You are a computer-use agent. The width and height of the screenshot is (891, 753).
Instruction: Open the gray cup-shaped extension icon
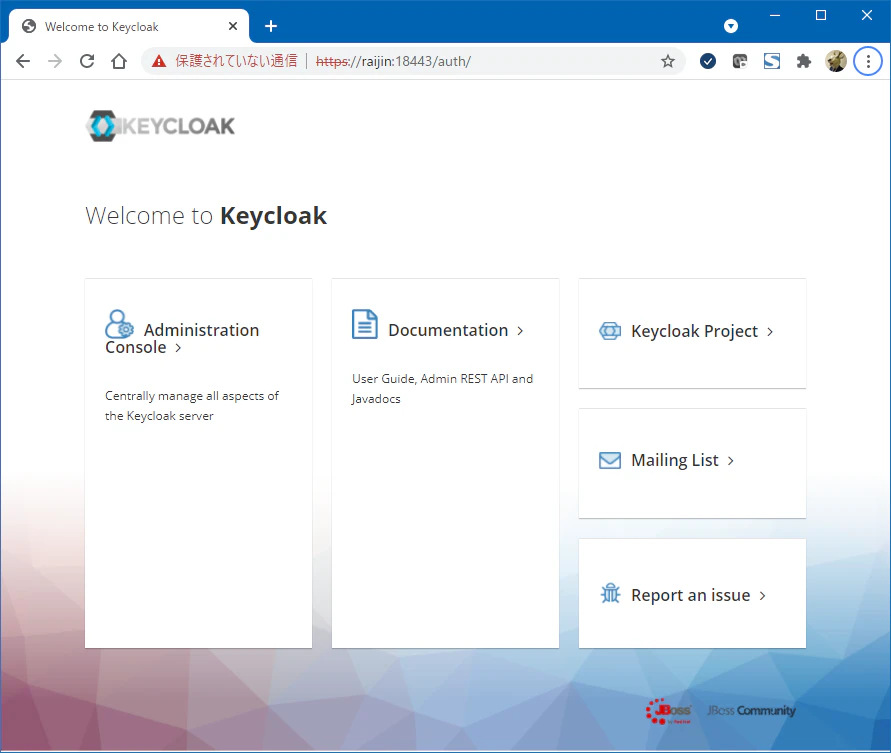739,61
